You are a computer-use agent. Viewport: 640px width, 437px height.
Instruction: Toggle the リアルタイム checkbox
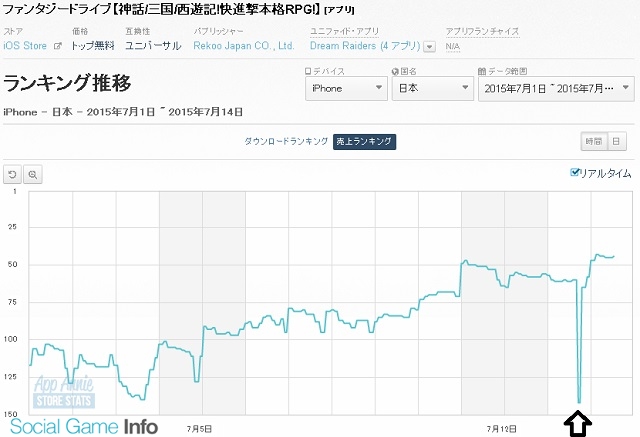(x=574, y=173)
